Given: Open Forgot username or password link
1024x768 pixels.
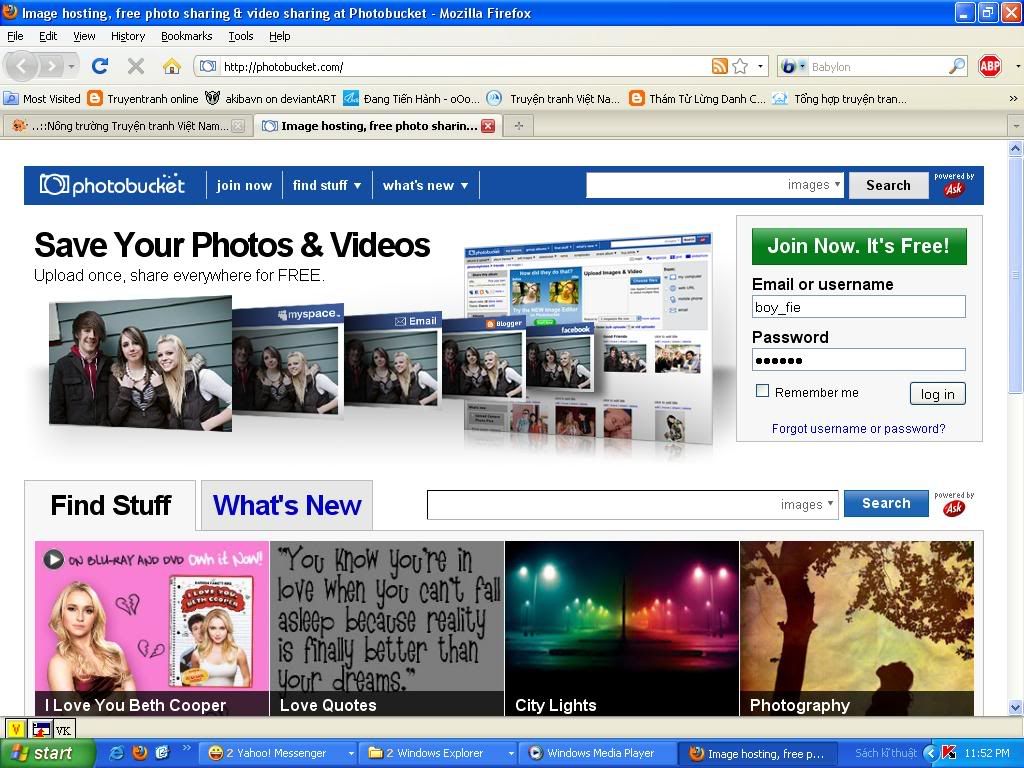Looking at the screenshot, I should coord(858,429).
